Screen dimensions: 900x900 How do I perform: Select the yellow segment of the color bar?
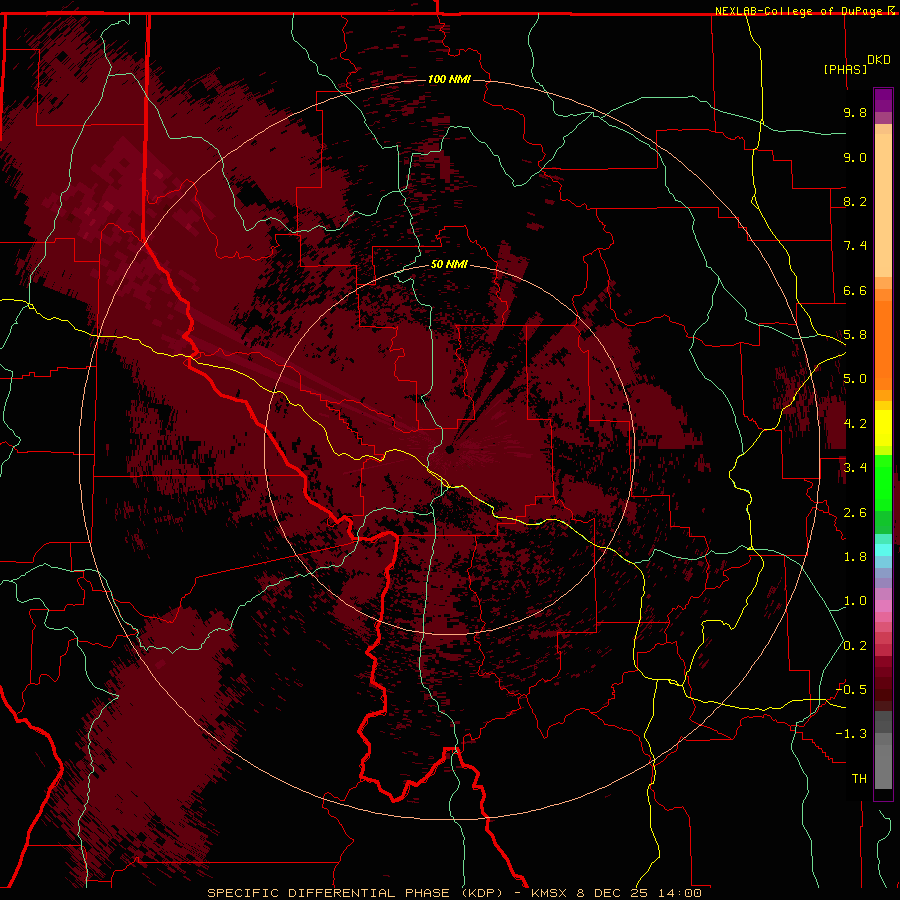tap(883, 428)
